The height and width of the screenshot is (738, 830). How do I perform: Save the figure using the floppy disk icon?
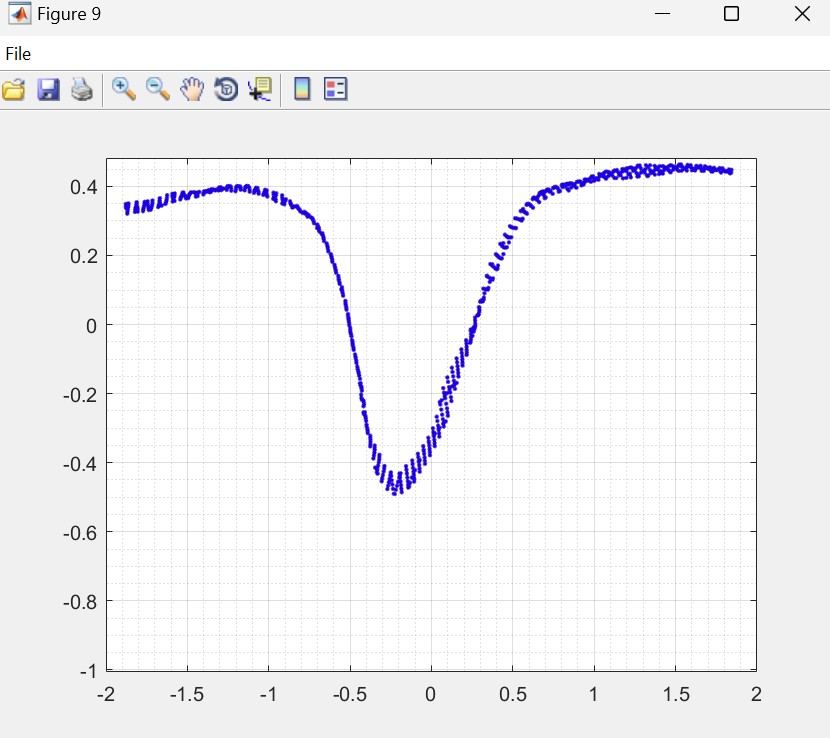pyautogui.click(x=48, y=90)
